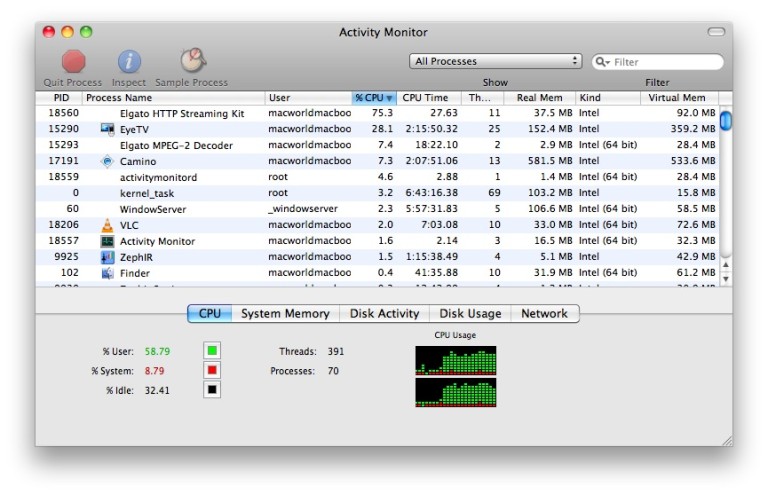Switch to the Network tab

point(545,313)
